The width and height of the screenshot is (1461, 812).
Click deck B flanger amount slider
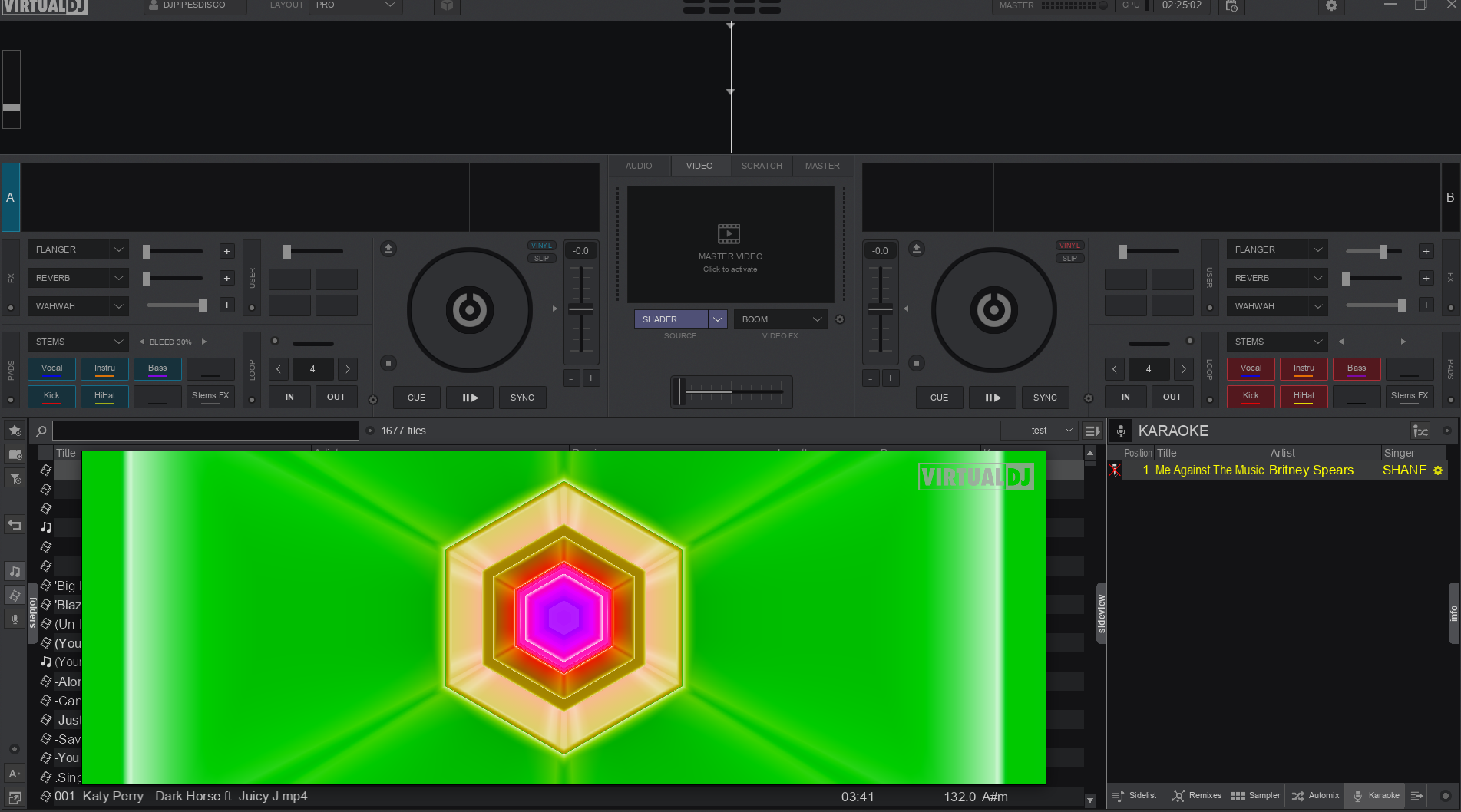pos(1374,251)
